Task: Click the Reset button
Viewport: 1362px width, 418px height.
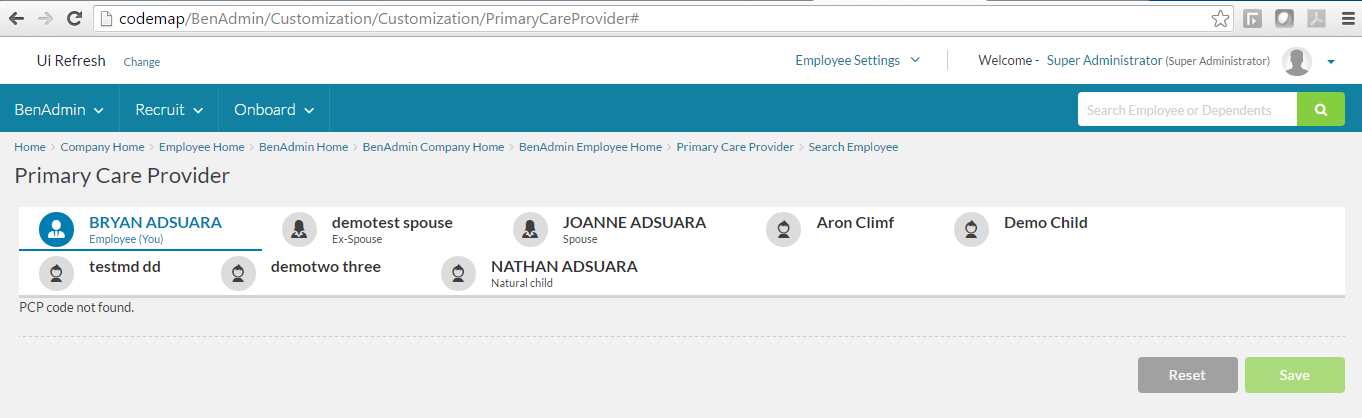Action: (x=1188, y=375)
